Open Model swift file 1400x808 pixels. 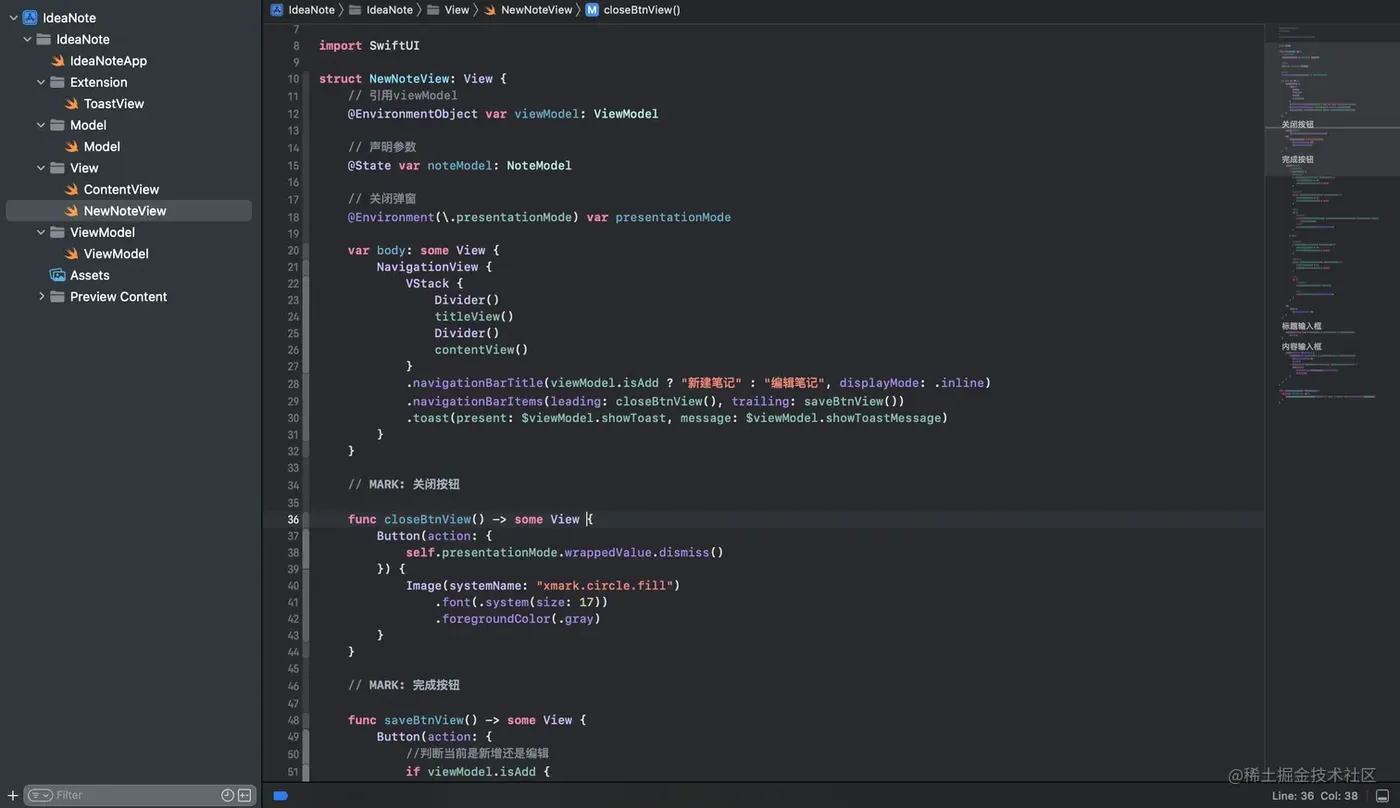102,147
